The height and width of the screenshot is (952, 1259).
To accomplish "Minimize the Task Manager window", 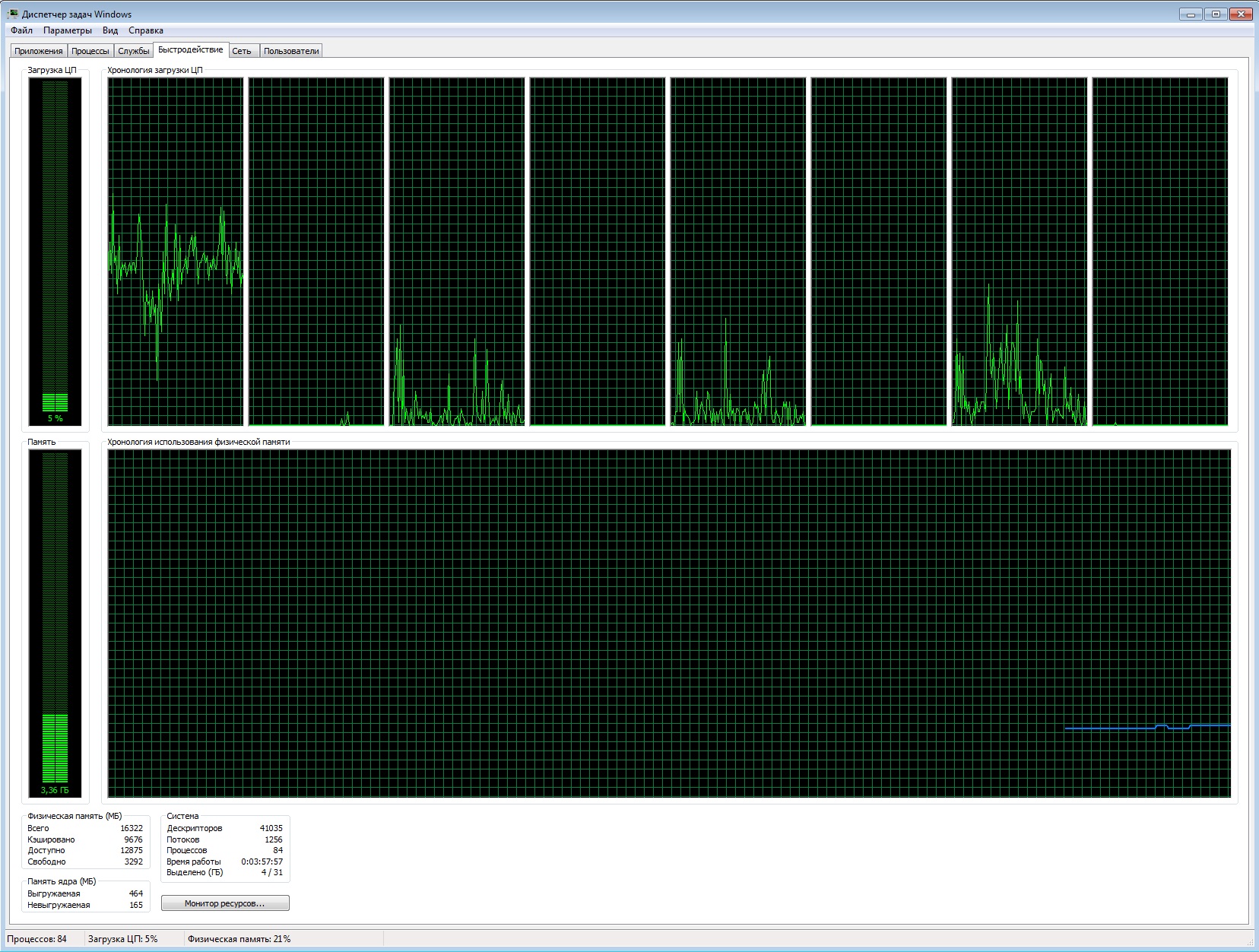I will pos(1191,14).
